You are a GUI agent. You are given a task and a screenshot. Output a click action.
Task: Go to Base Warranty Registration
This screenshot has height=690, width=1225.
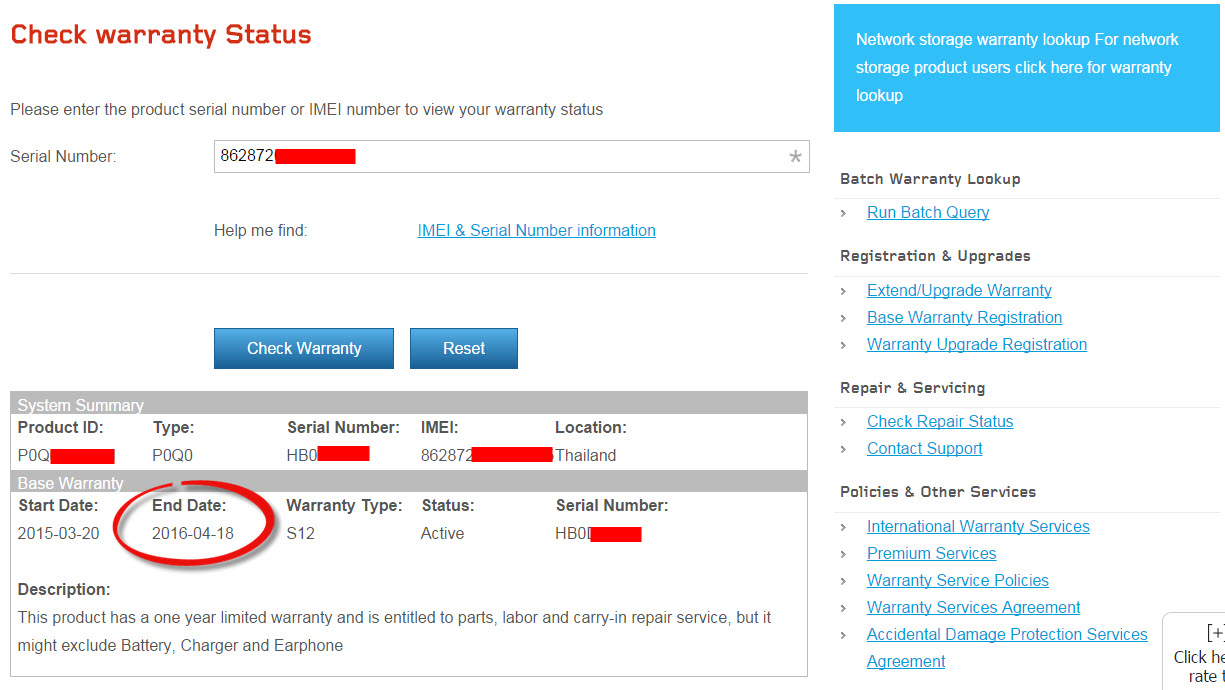964,317
